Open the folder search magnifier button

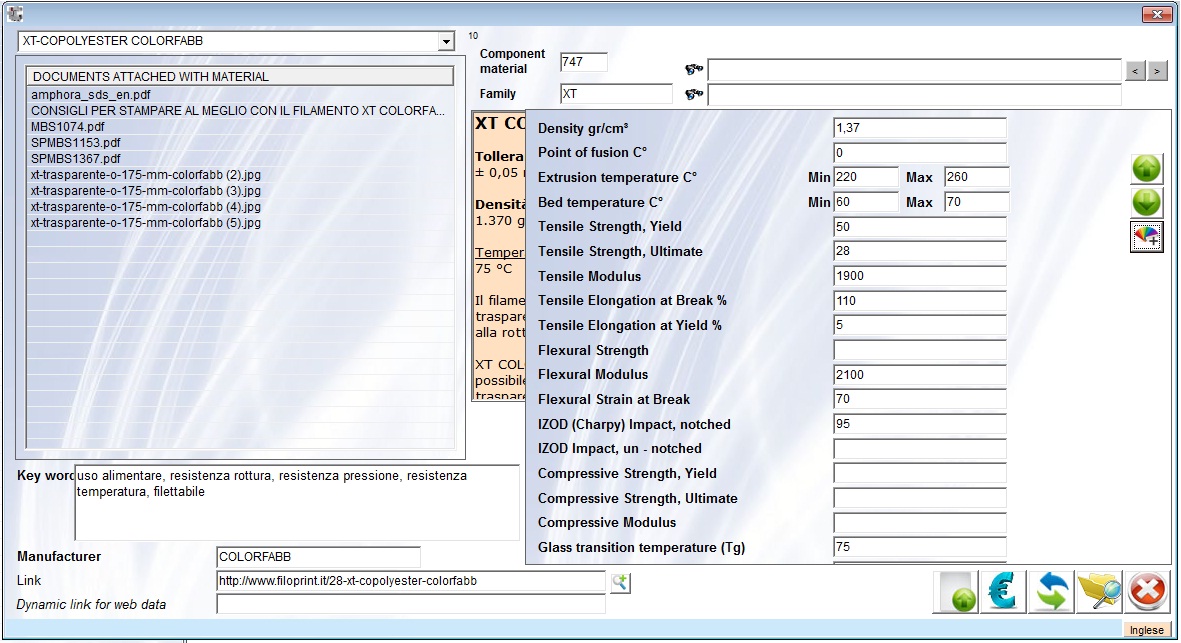[x=1099, y=592]
